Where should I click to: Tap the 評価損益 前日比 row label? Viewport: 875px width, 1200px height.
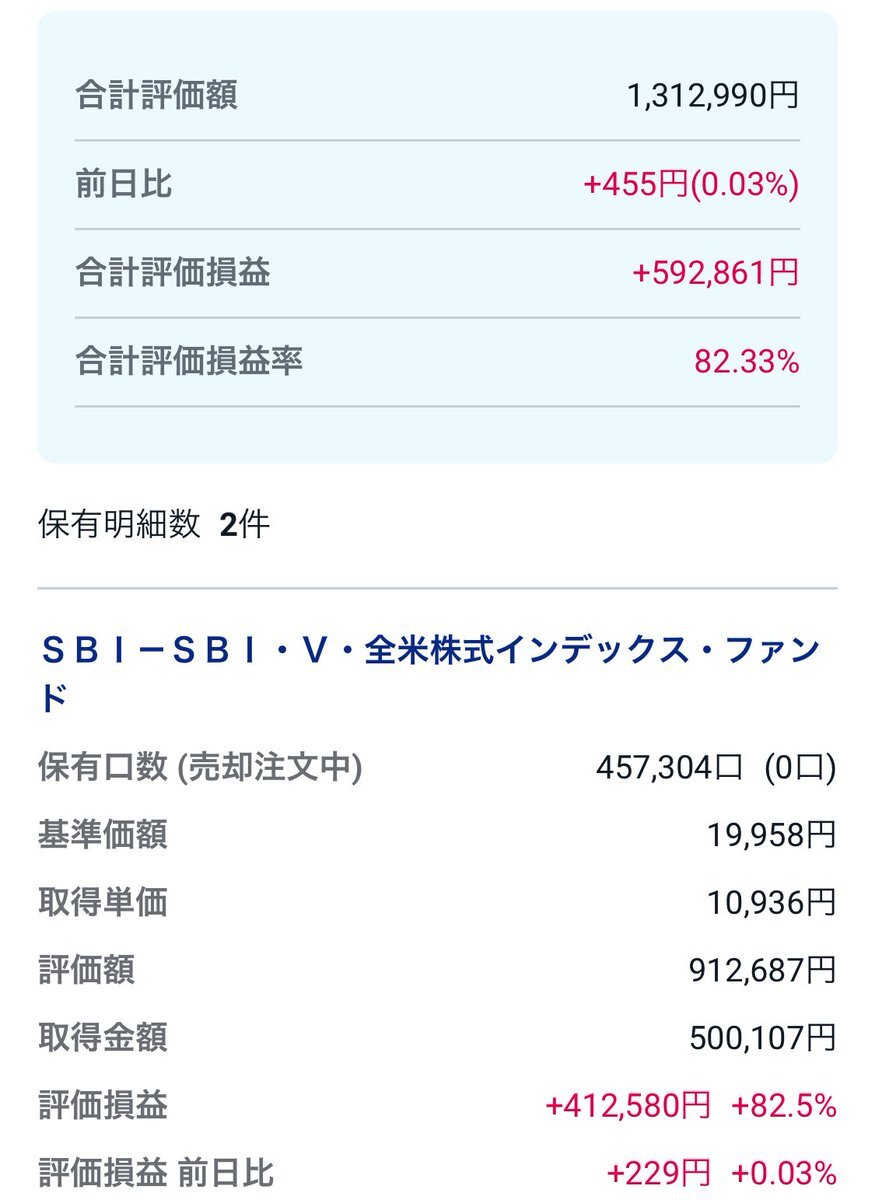156,1172
